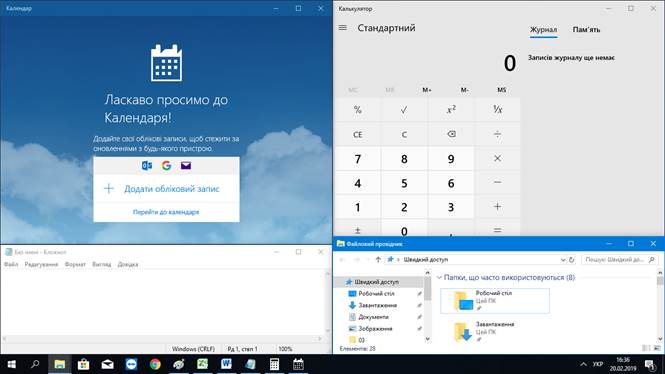The height and width of the screenshot is (374, 665).
Task: Select the Завантаження folder tile
Action: (495, 331)
